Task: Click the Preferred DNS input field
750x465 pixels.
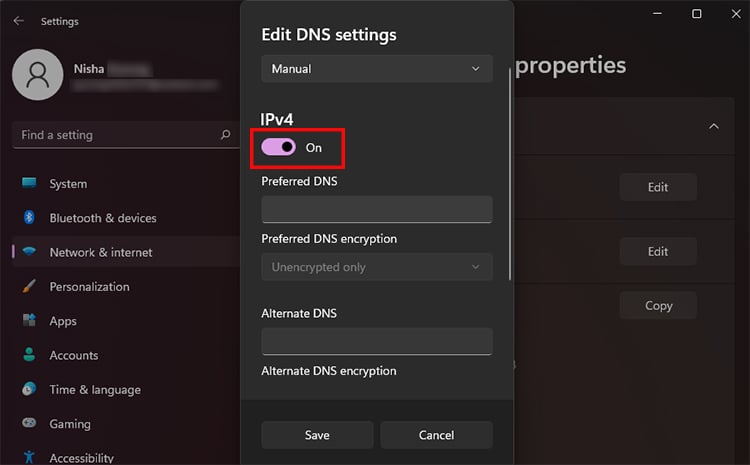Action: pos(377,209)
